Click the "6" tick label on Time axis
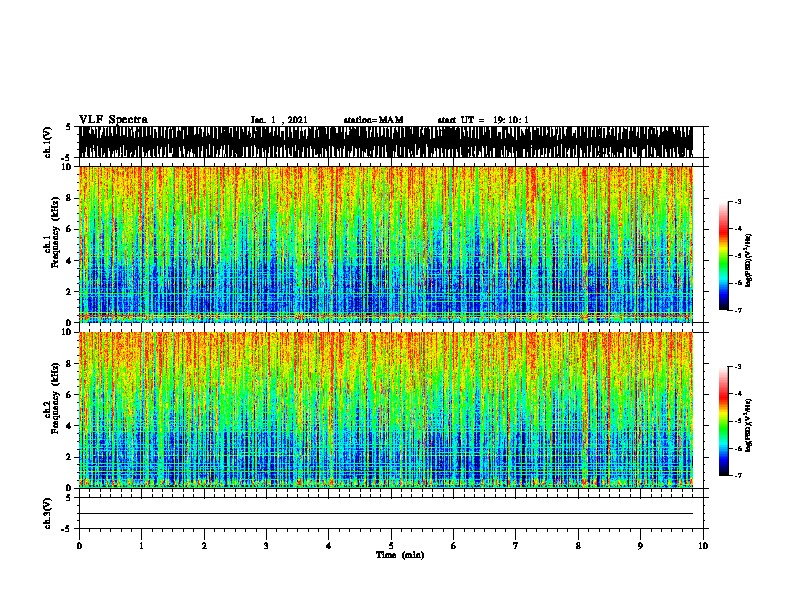This screenshot has height=612, width=792. coord(453,546)
